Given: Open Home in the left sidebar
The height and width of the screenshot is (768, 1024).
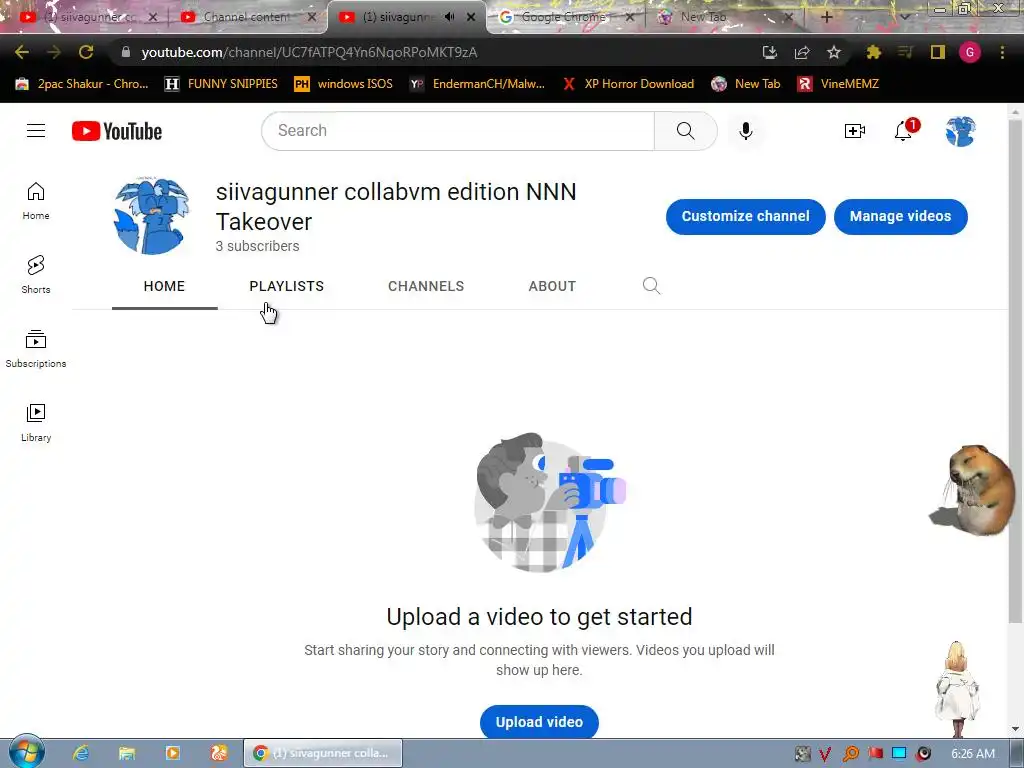Looking at the screenshot, I should pyautogui.click(x=36, y=201).
